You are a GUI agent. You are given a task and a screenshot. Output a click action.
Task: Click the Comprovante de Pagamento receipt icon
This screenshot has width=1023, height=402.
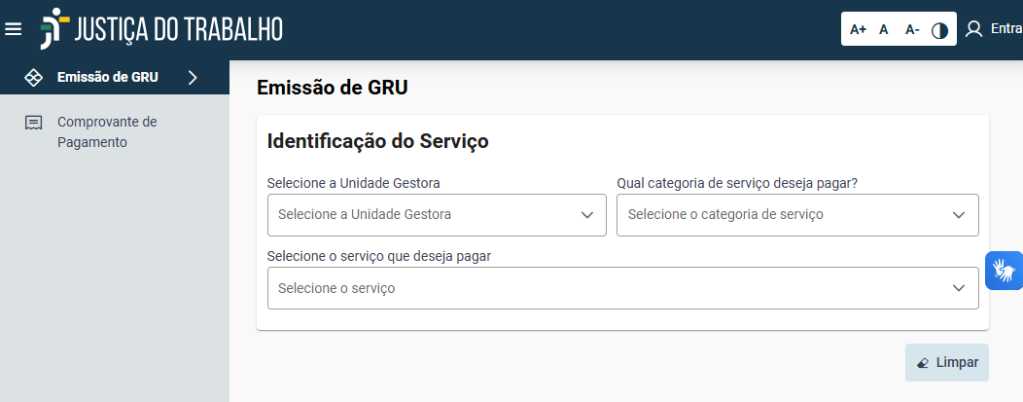(x=33, y=123)
